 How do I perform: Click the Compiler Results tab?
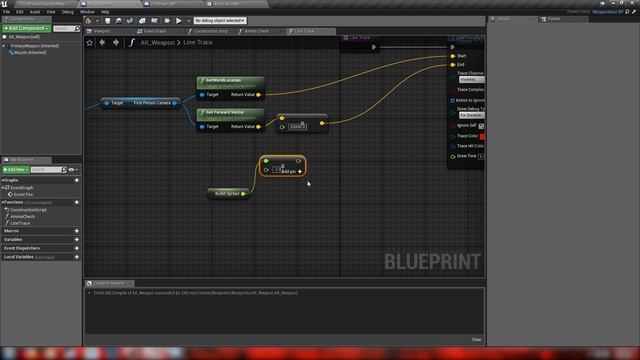[x=109, y=283]
